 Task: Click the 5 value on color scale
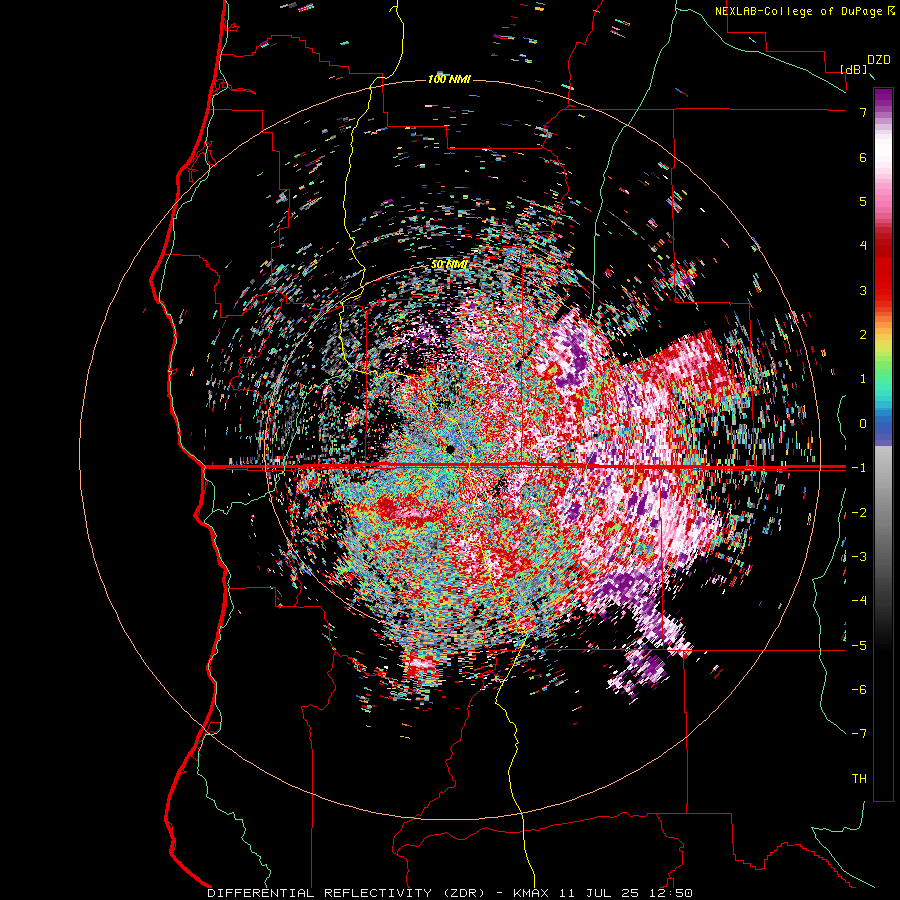pos(863,201)
